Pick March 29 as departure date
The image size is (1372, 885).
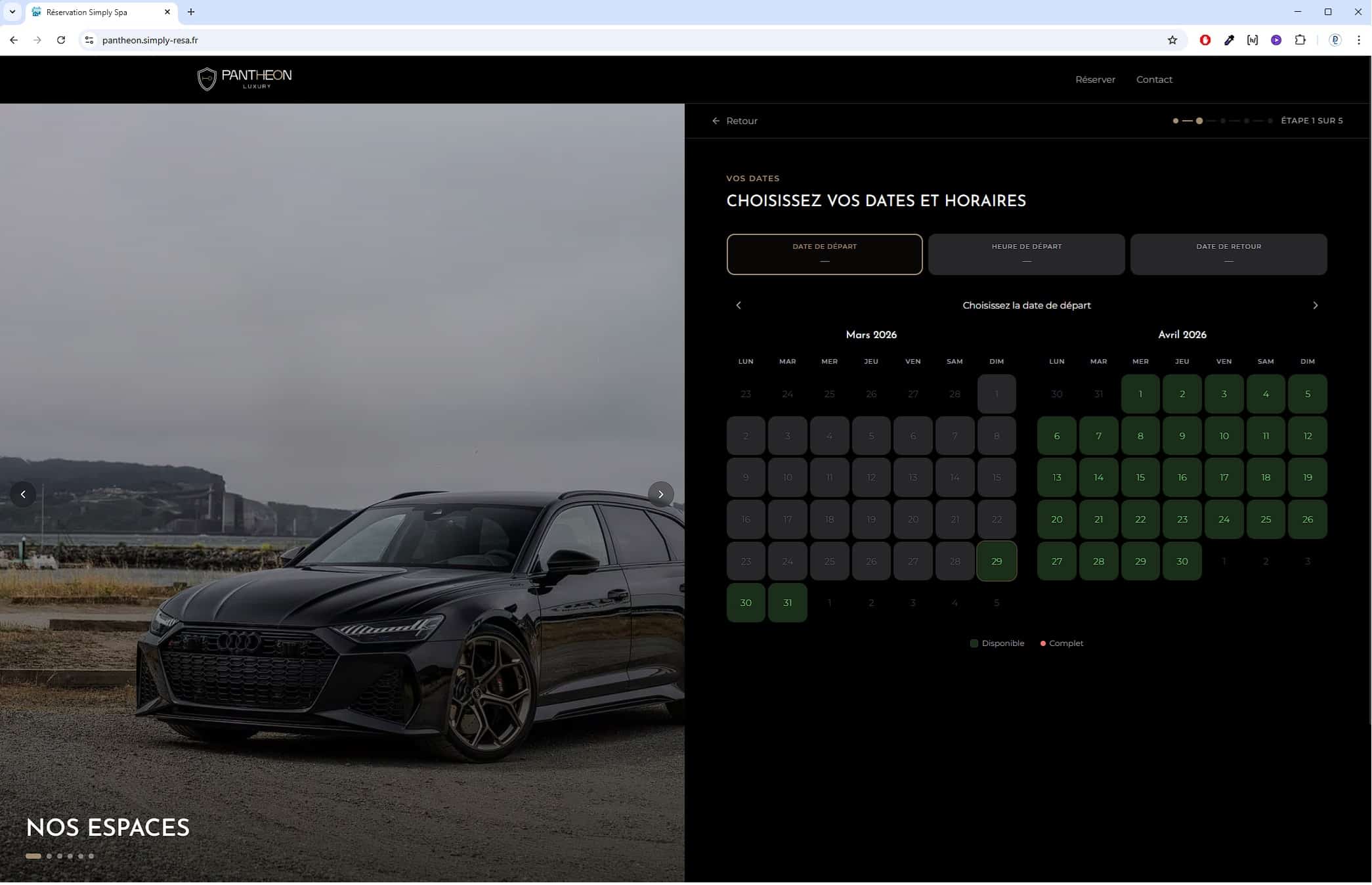(x=997, y=561)
